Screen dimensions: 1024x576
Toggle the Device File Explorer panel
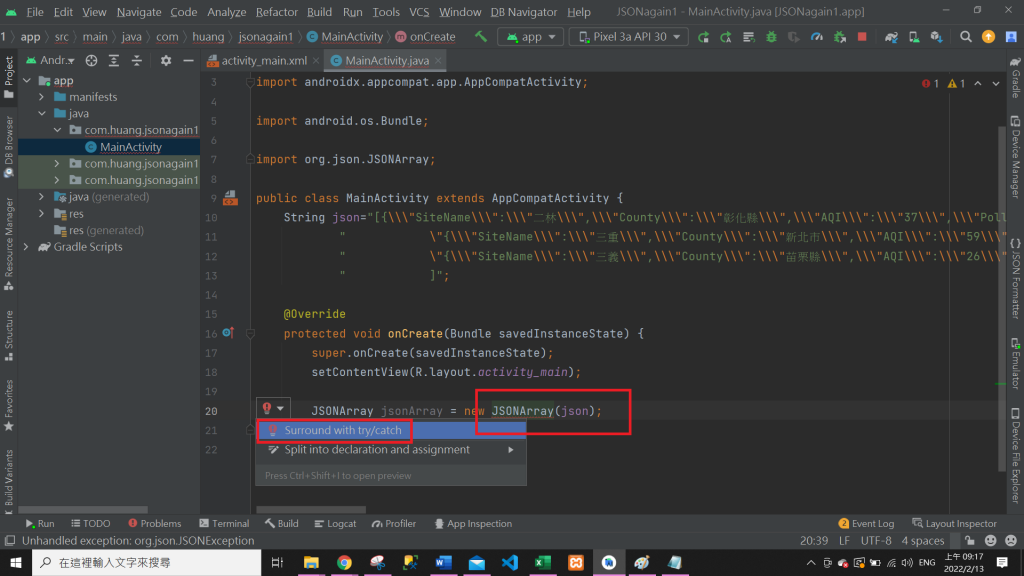click(x=1016, y=456)
